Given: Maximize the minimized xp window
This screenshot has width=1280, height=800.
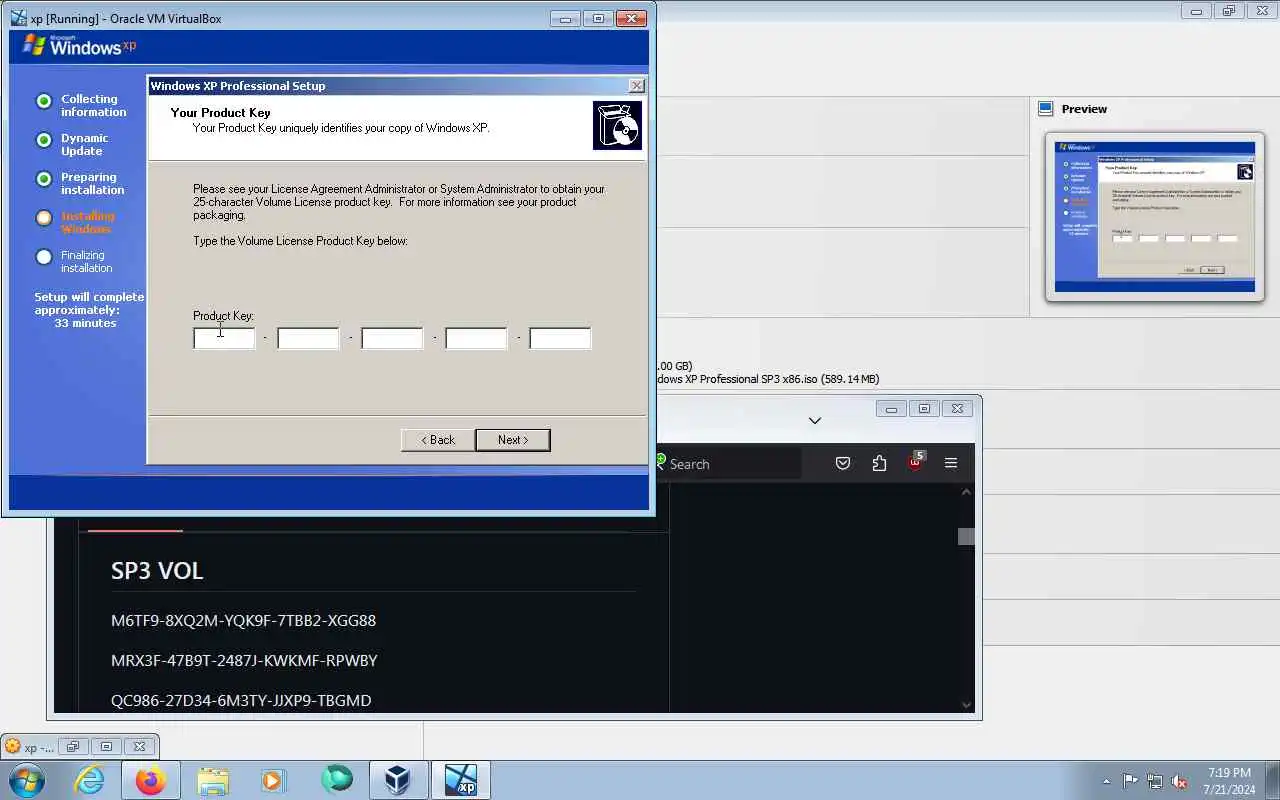Looking at the screenshot, I should click(106, 746).
